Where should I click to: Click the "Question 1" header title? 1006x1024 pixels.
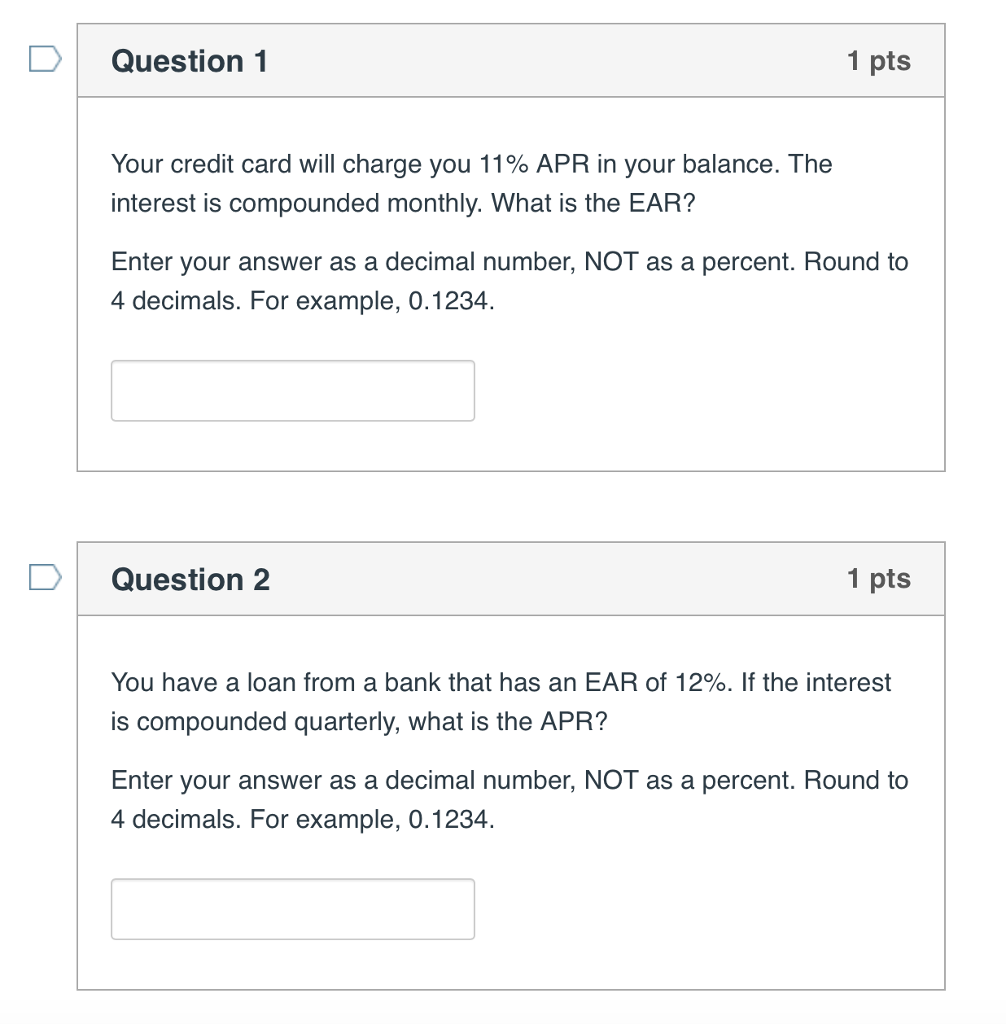(x=189, y=62)
